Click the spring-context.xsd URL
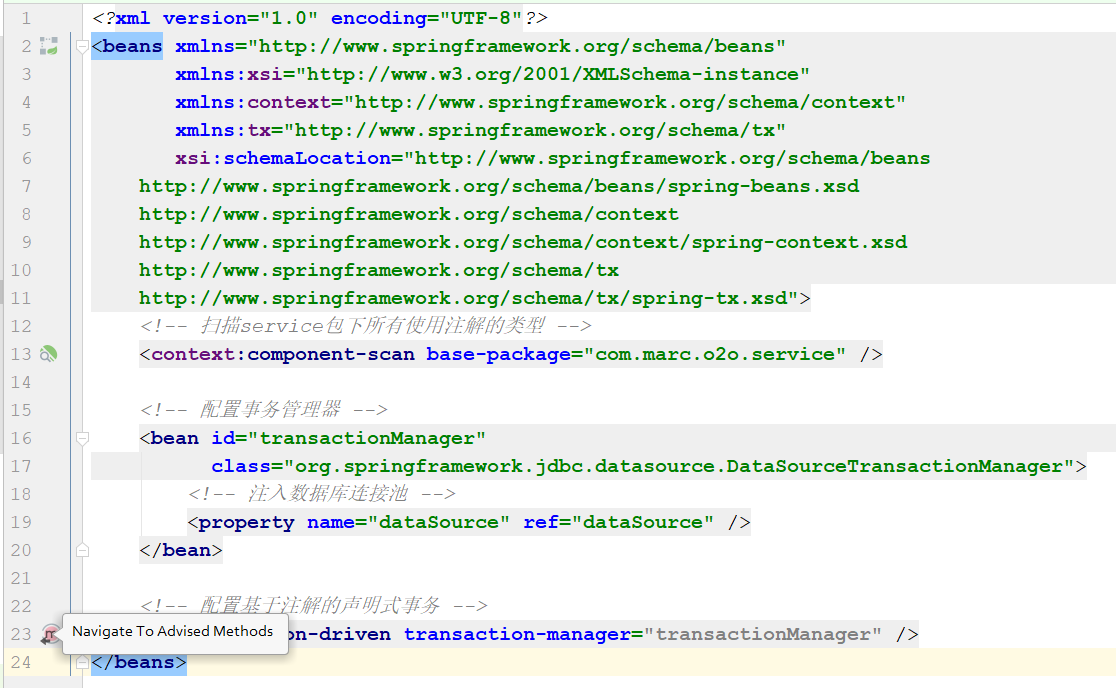 point(523,243)
